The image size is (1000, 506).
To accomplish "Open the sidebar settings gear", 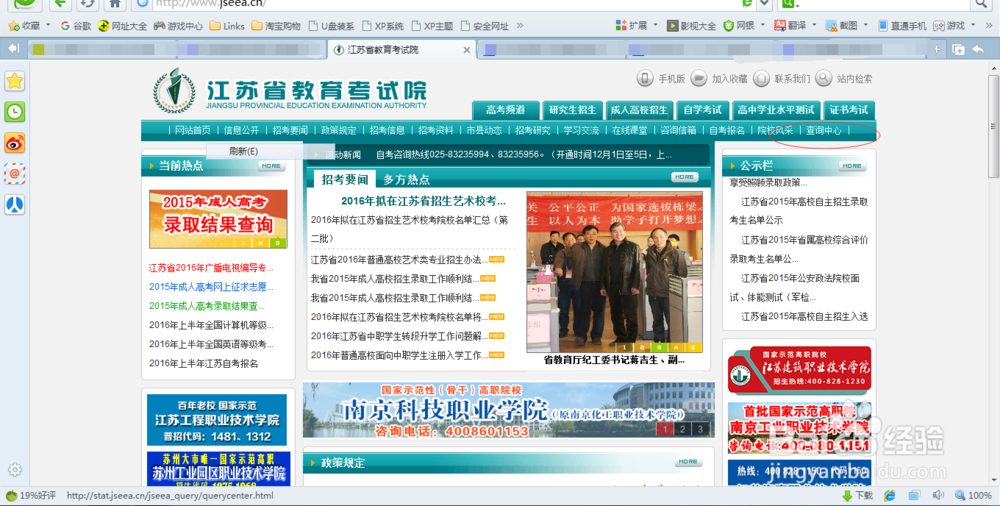I will click(x=15, y=470).
